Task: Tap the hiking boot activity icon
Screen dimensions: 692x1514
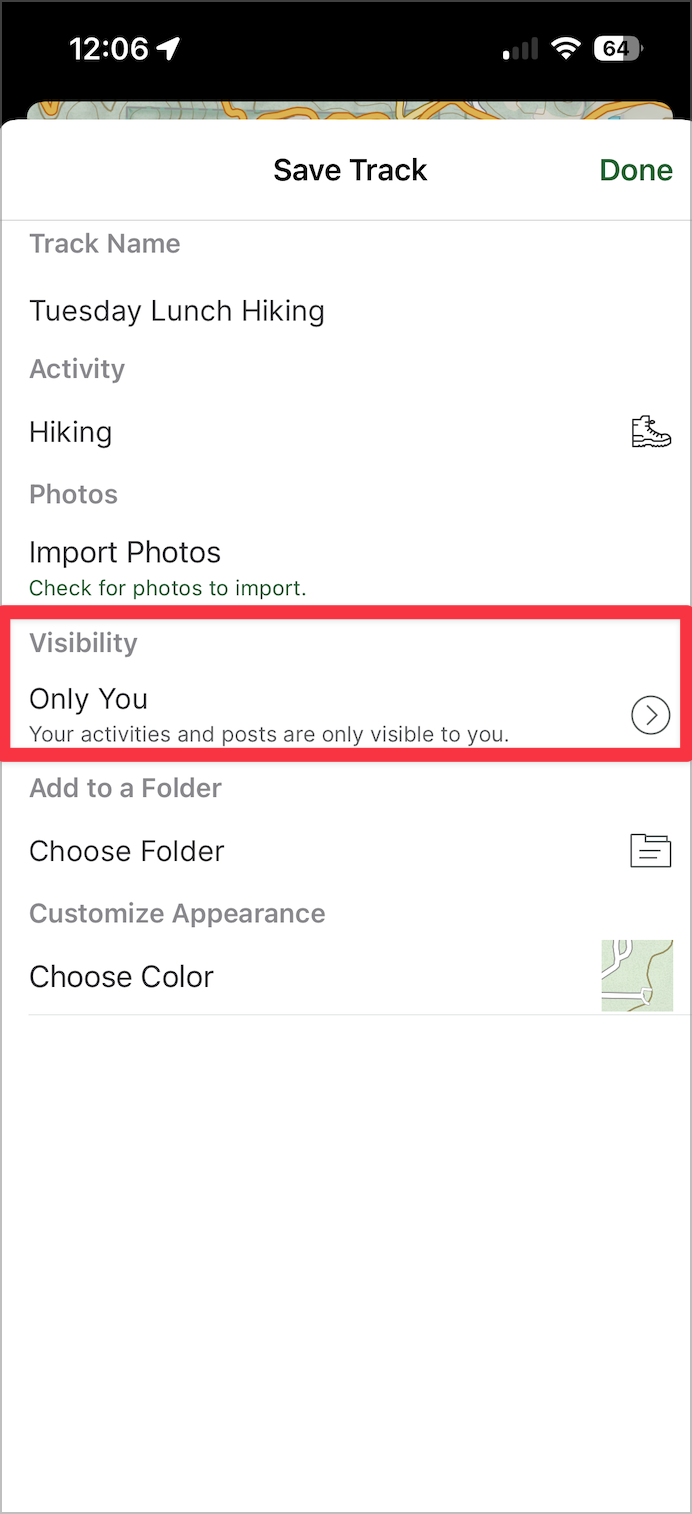Action: (651, 432)
